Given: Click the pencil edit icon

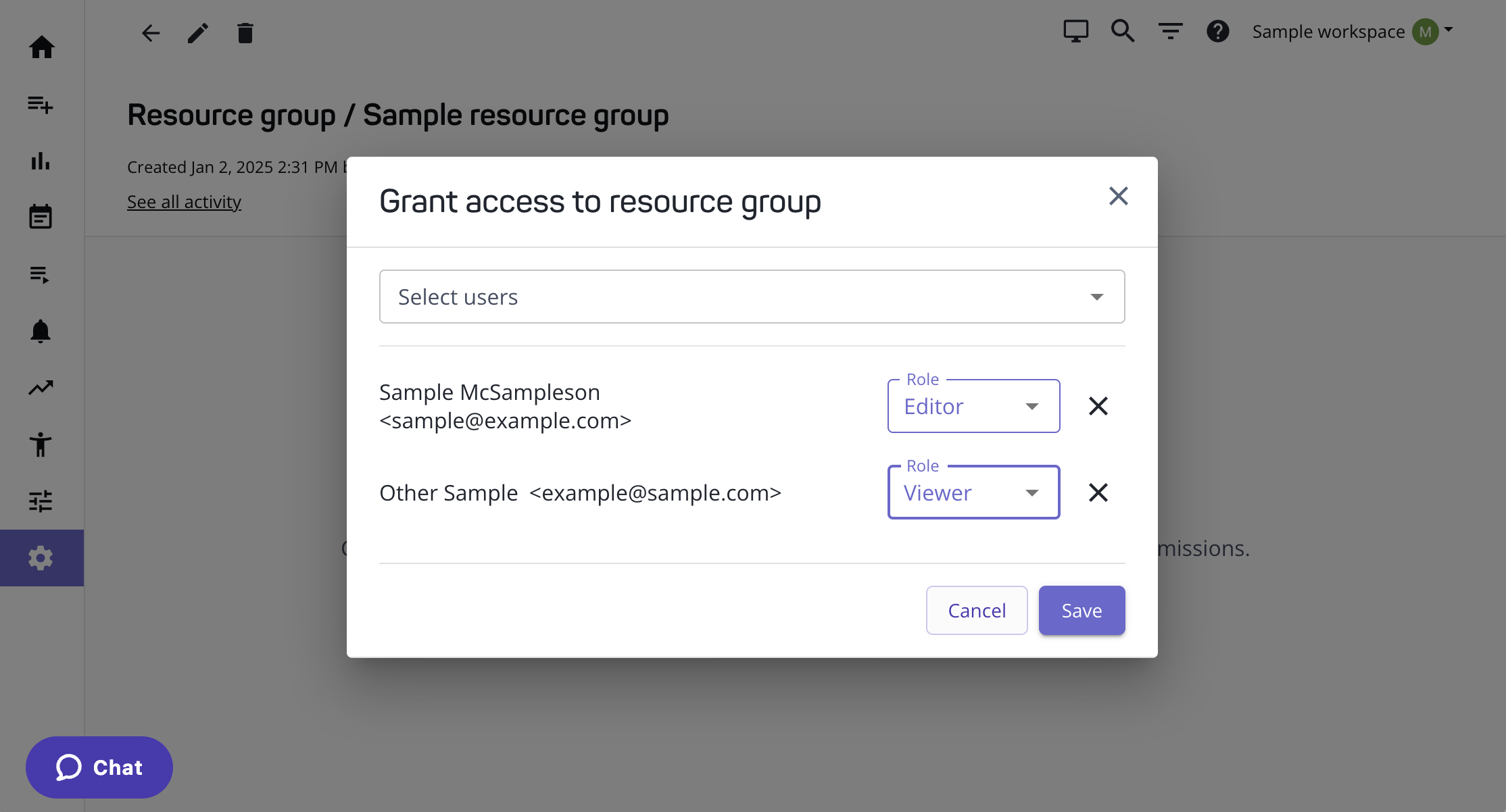Looking at the screenshot, I should [198, 33].
